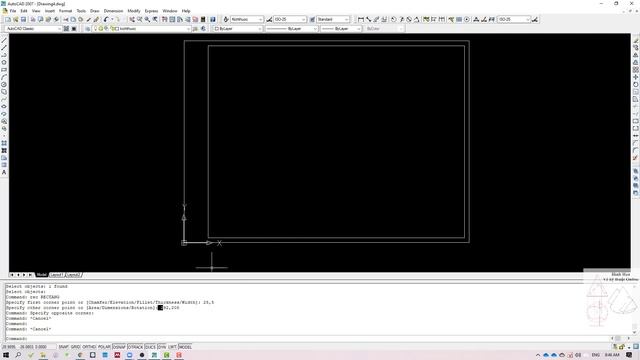The height and width of the screenshot is (360, 640).
Task: Open the ISO-25 dropdown in Dimension toolbar
Action: click(514, 19)
